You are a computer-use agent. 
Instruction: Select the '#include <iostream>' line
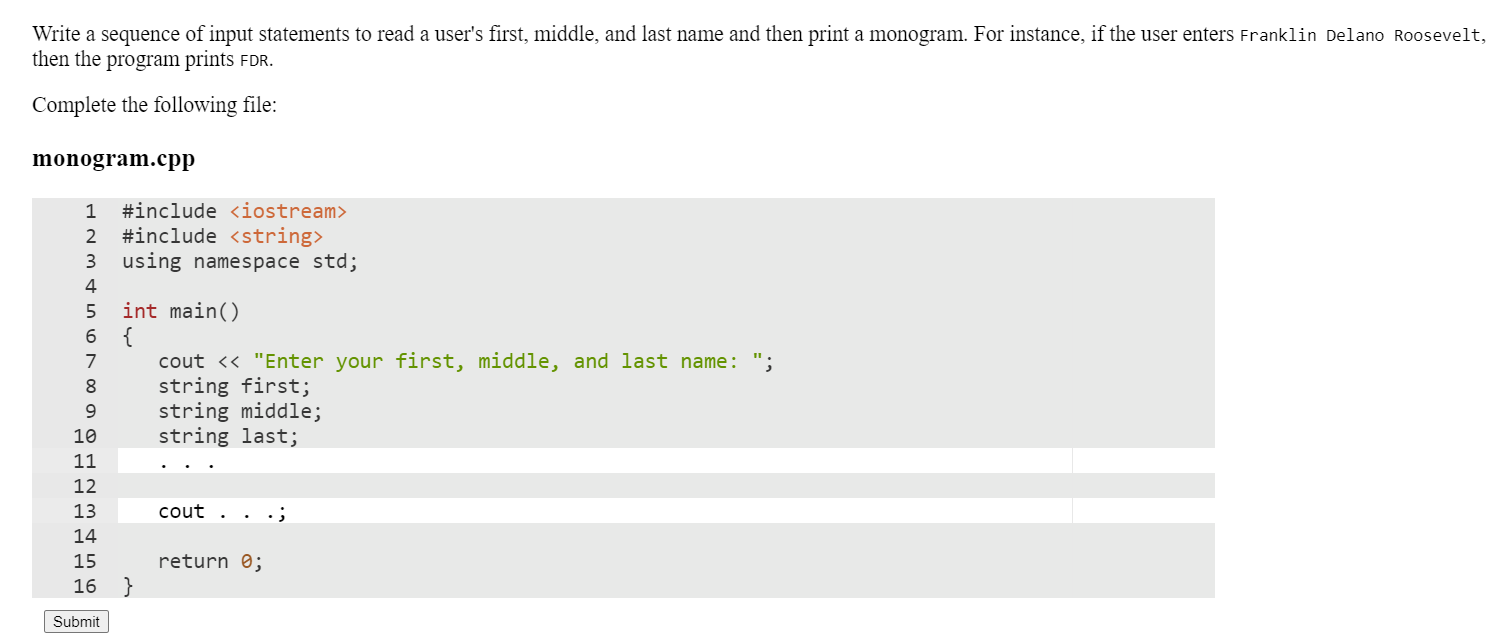click(232, 211)
